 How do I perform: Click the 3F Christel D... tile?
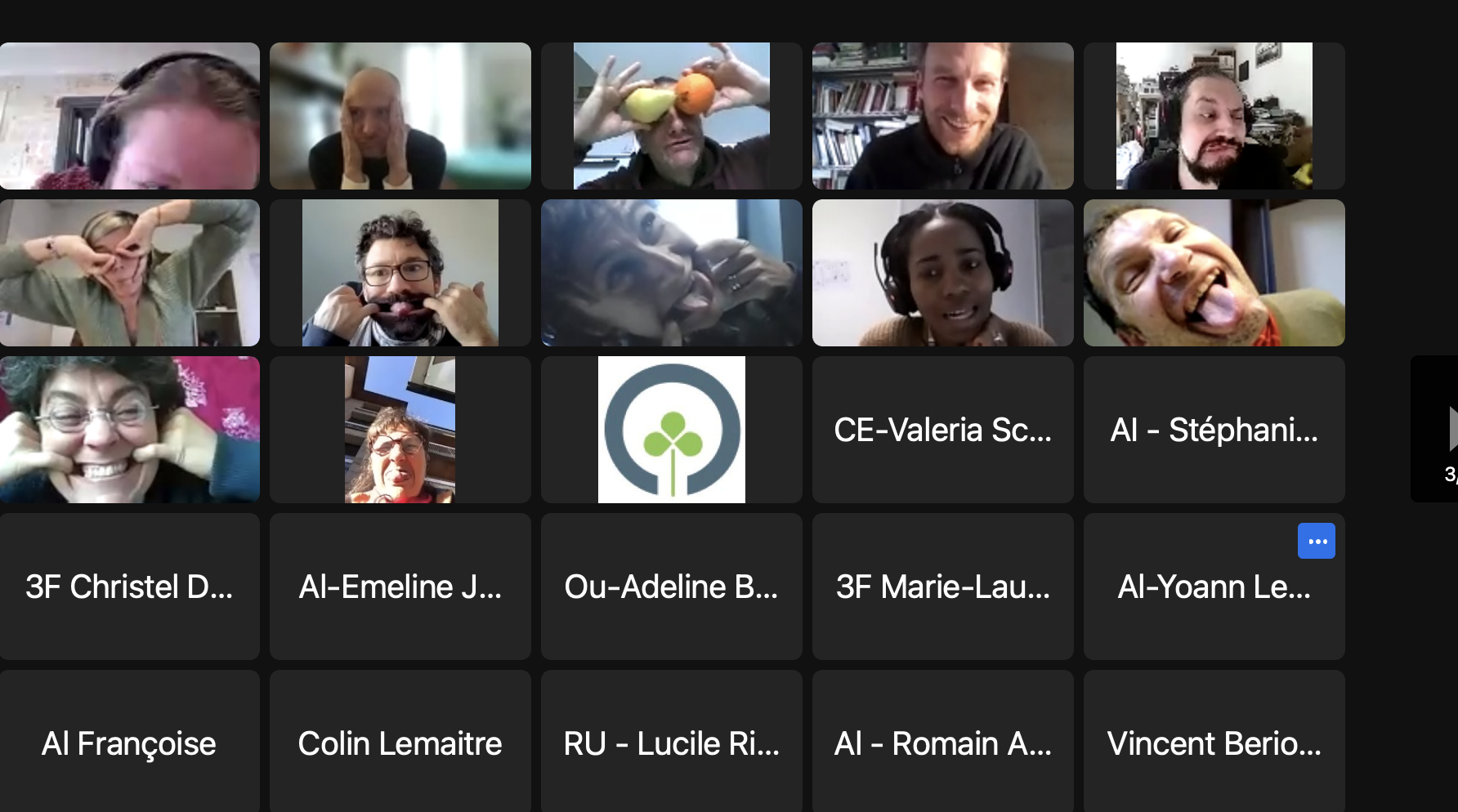[129, 587]
